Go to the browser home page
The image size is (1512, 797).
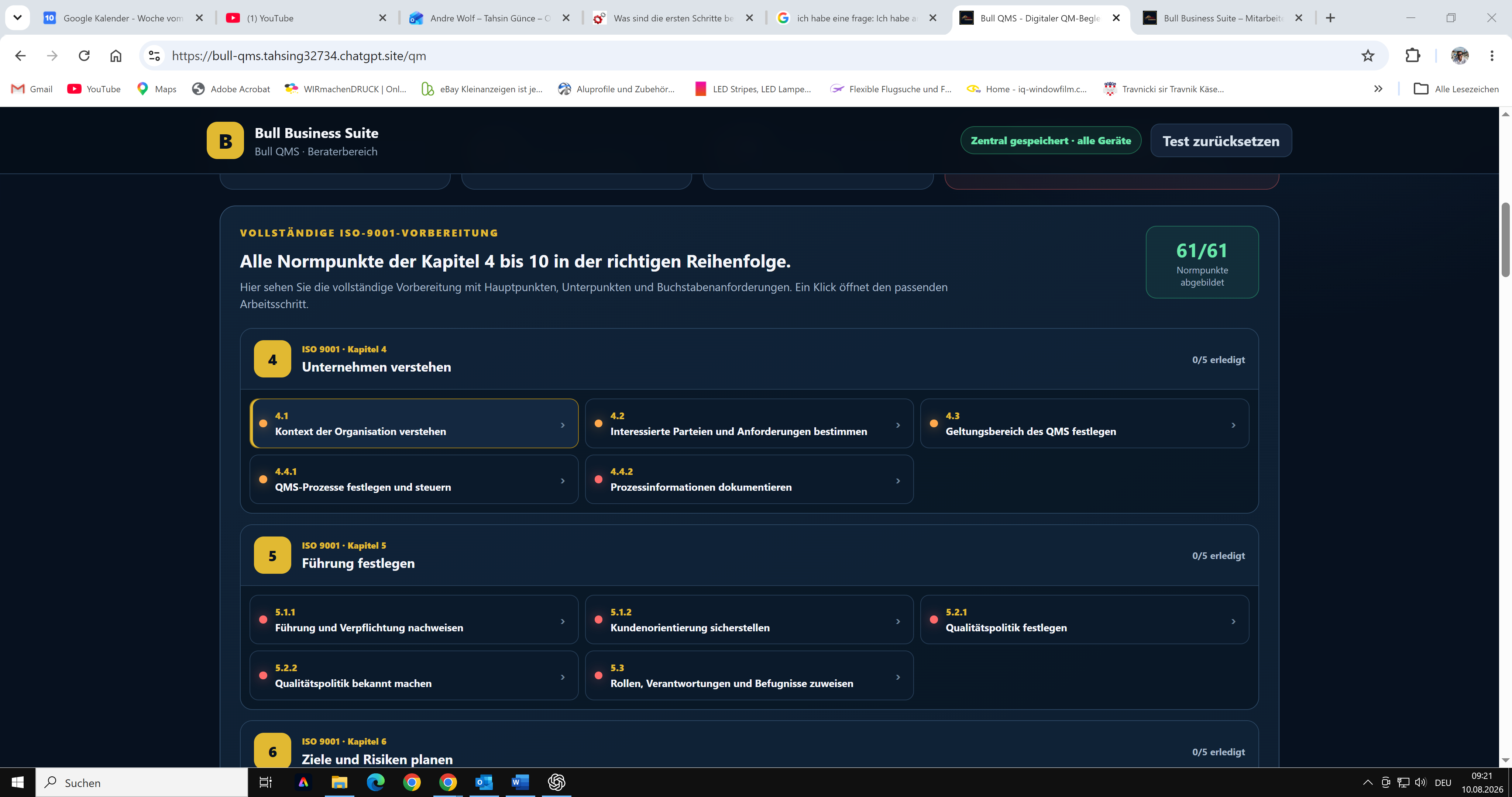(x=116, y=56)
